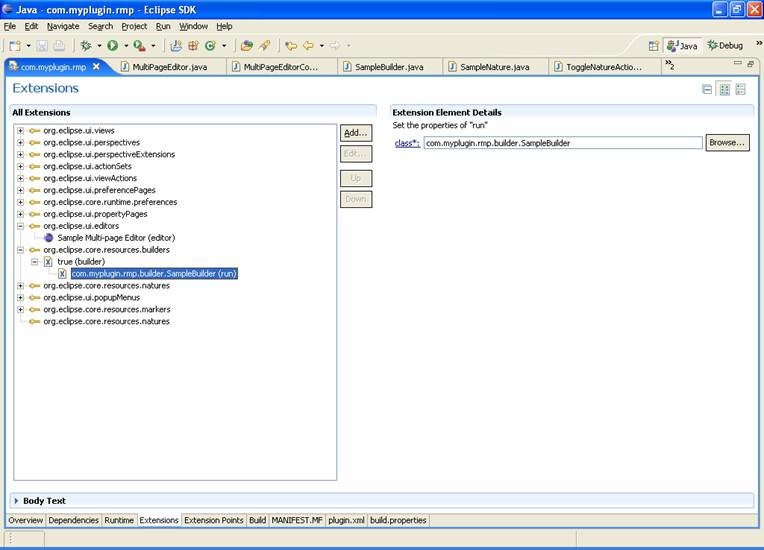The image size is (764, 550).
Task: Click the New Java Project icon
Action: 176,46
